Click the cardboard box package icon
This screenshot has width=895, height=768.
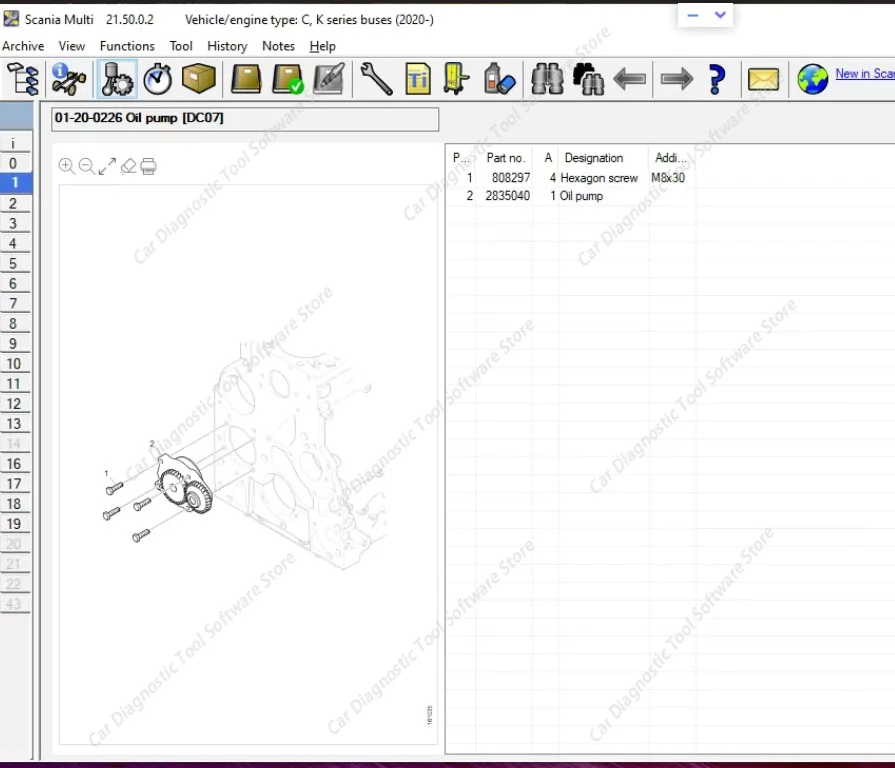(x=199, y=78)
